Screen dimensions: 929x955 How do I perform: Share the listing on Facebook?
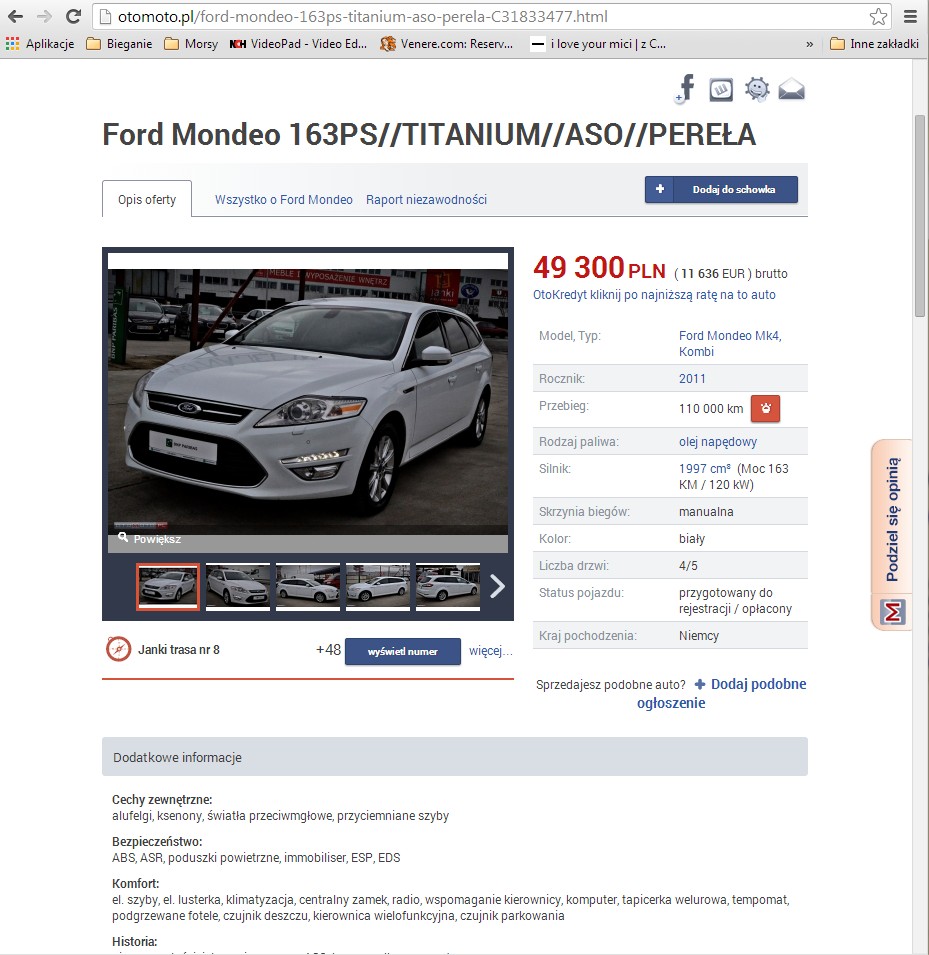pyautogui.click(x=686, y=89)
